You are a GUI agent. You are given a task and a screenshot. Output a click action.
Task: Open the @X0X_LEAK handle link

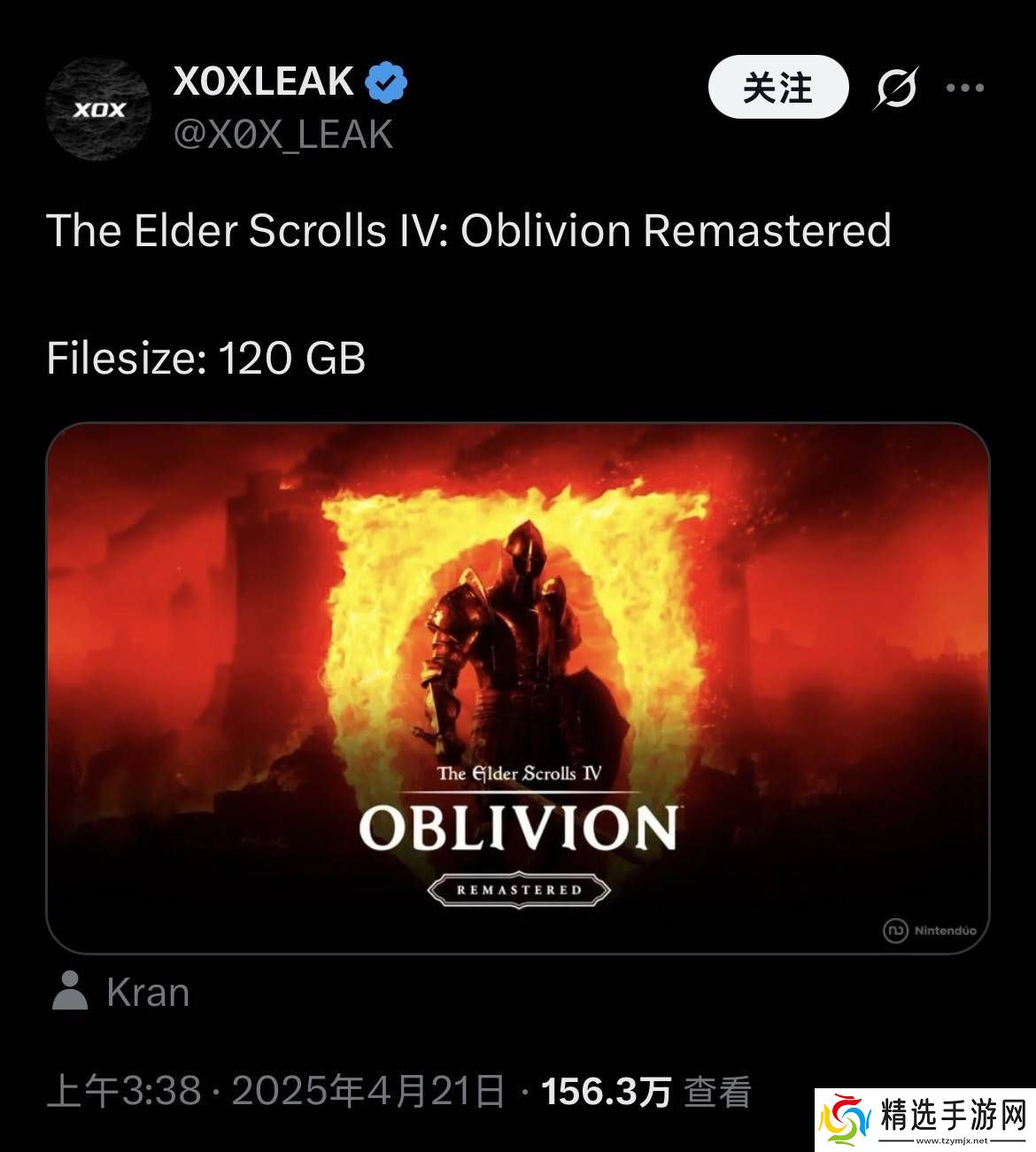283,135
